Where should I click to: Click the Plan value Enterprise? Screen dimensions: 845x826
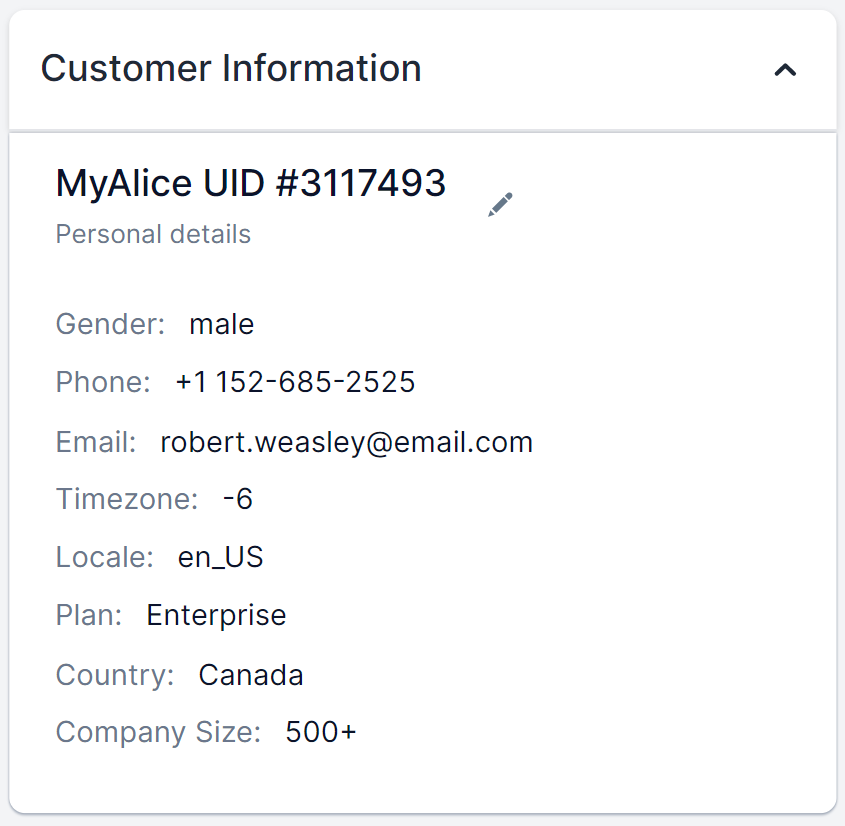click(216, 615)
